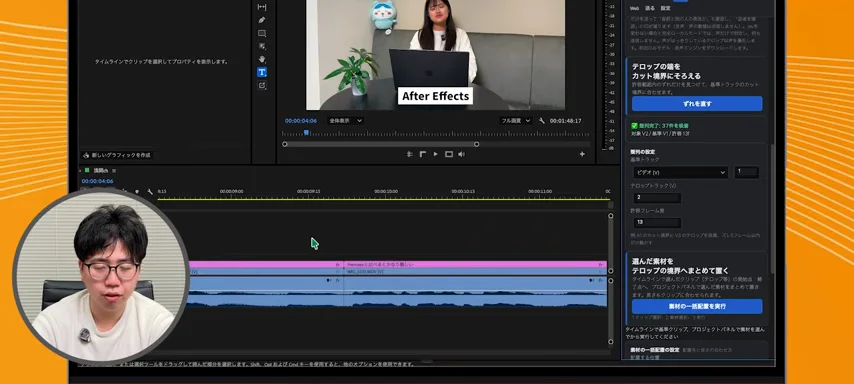Click the monitor timecode 00:00:04:06

click(301, 121)
